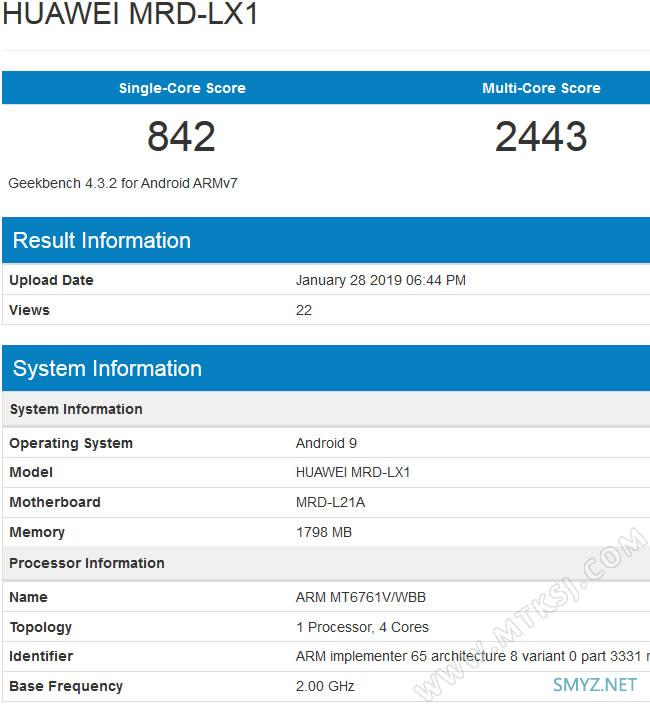This screenshot has height=704, width=650.
Task: Select the Base Frequency label
Action: point(66,686)
